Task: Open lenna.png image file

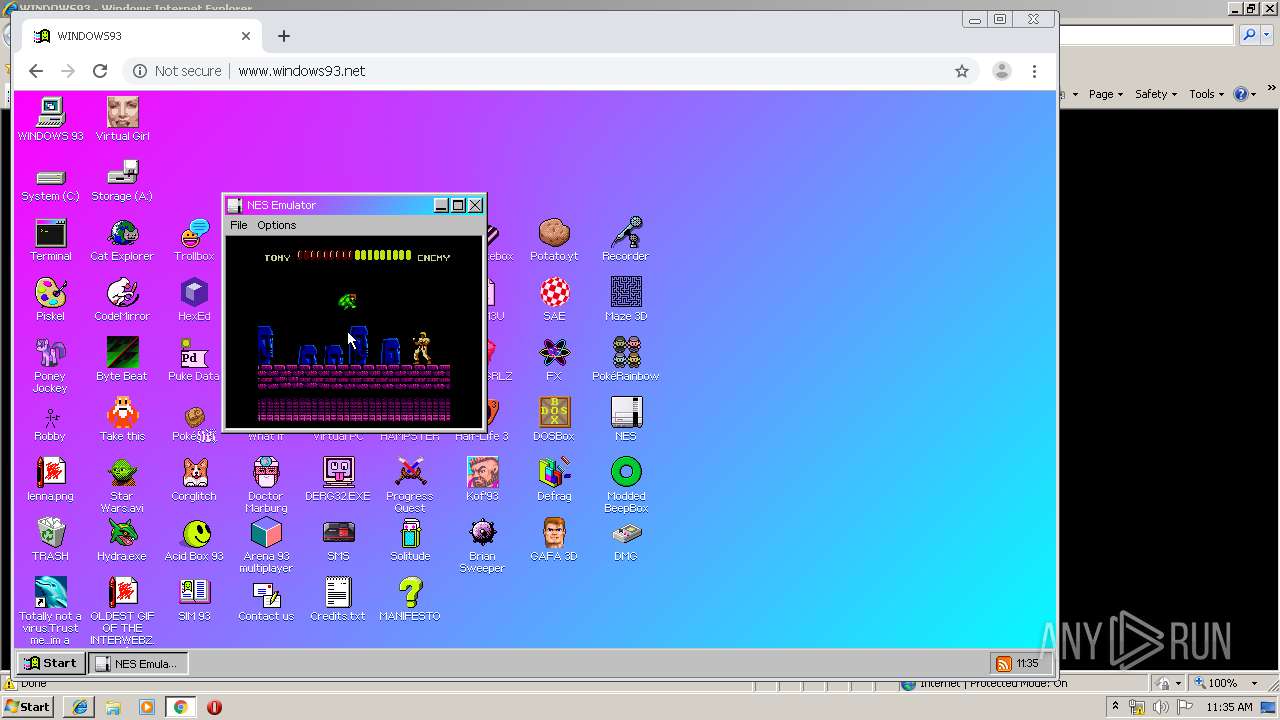Action: click(x=50, y=479)
